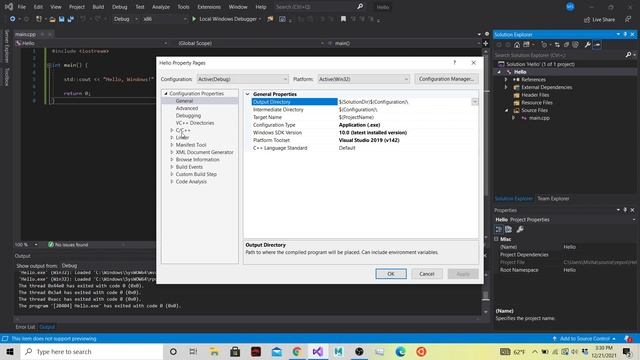Click Solution Explorer search magnifier icon
This screenshot has height=360, width=640.
[x=629, y=55]
